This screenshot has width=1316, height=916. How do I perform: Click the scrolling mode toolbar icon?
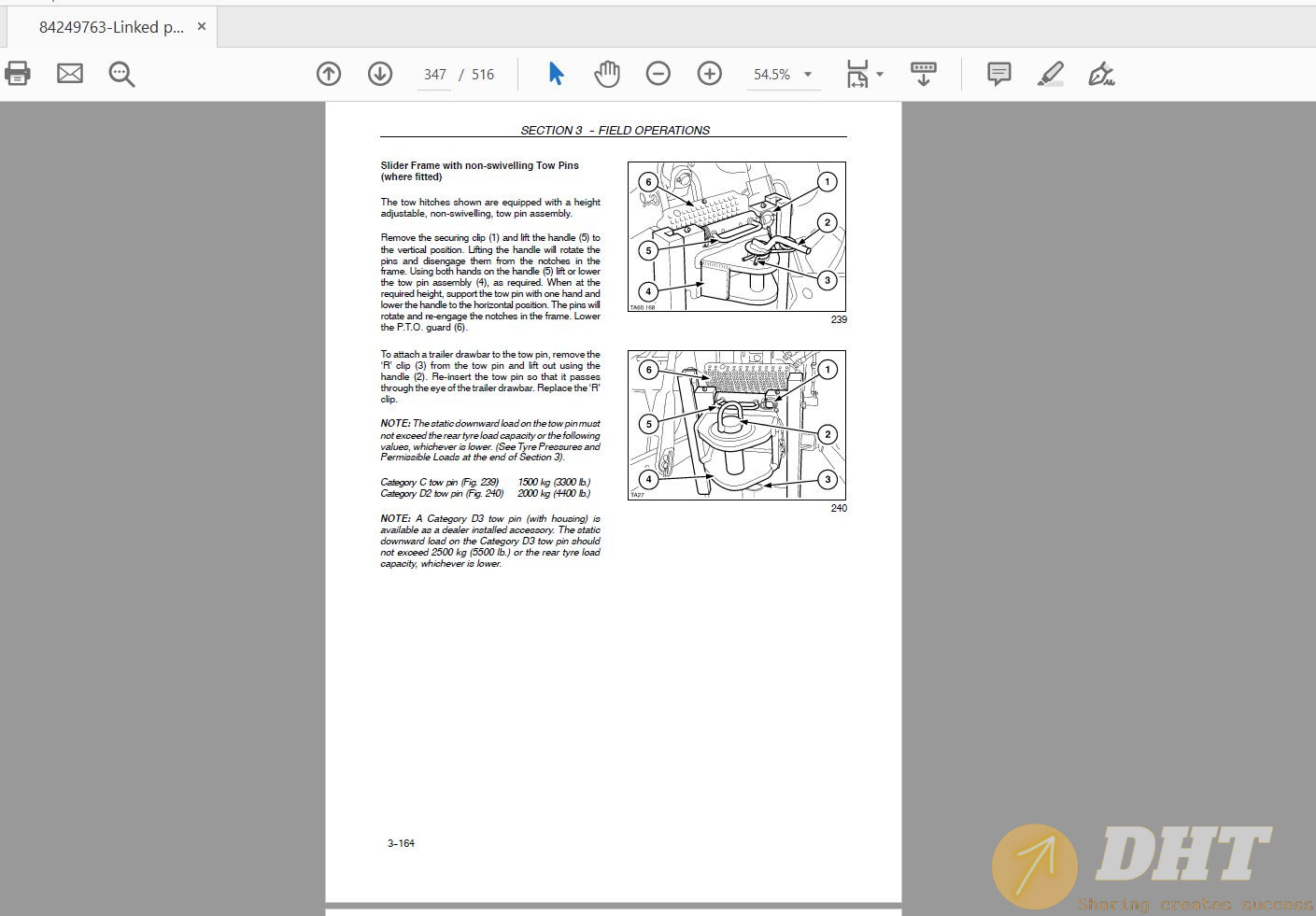(x=924, y=74)
